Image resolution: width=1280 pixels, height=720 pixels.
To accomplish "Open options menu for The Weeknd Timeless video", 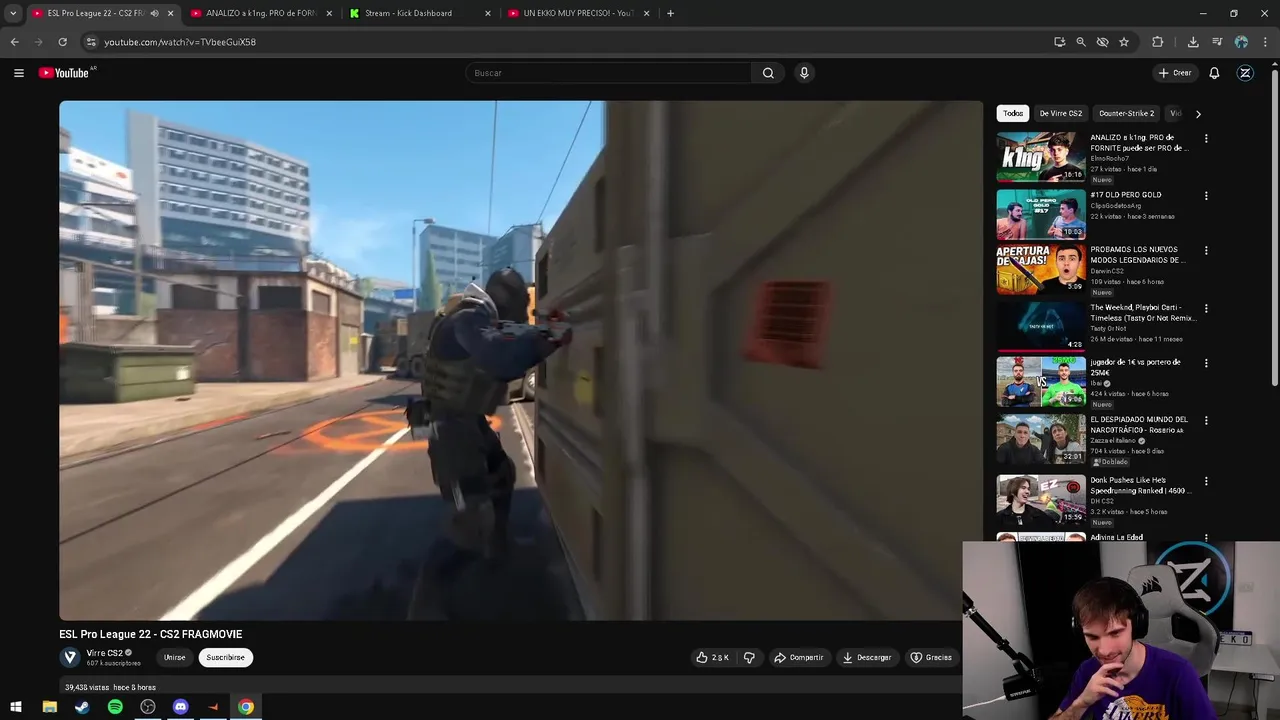I will [x=1206, y=309].
